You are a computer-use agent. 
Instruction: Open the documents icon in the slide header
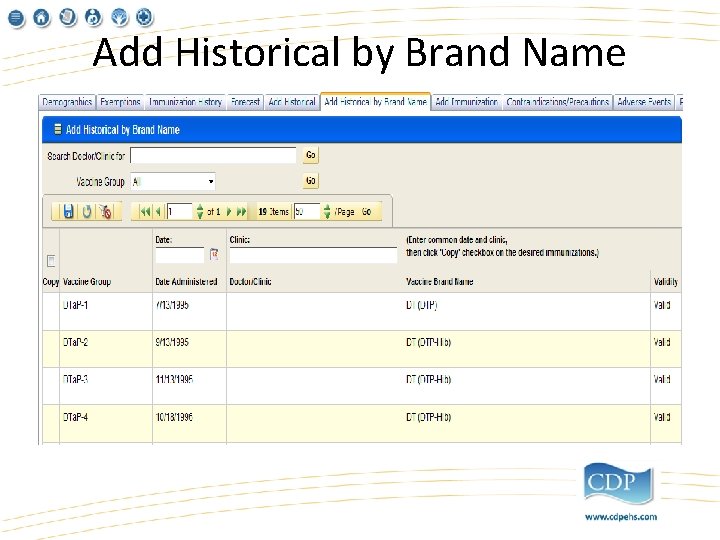[68, 17]
